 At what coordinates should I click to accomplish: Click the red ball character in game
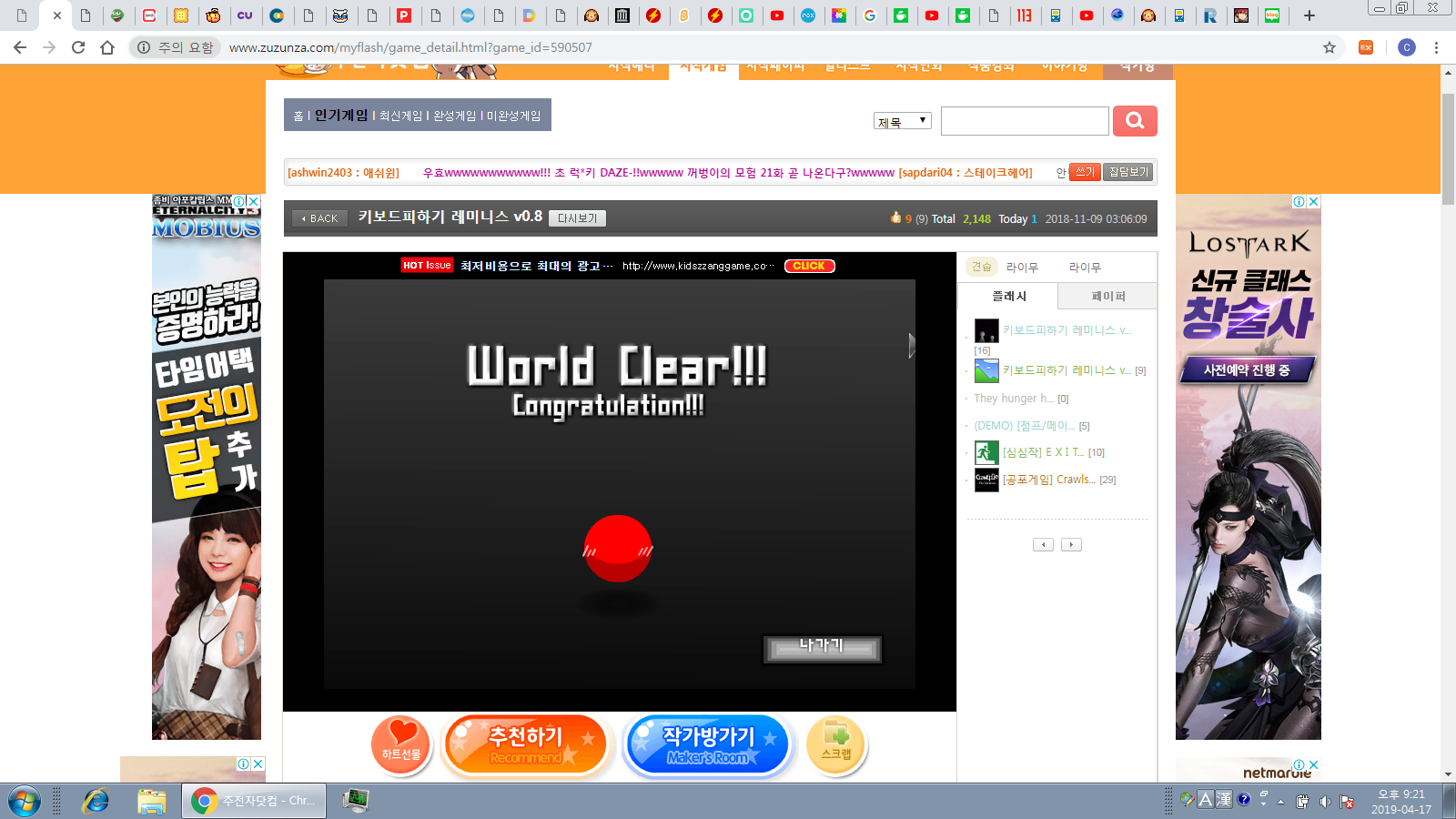[x=618, y=549]
